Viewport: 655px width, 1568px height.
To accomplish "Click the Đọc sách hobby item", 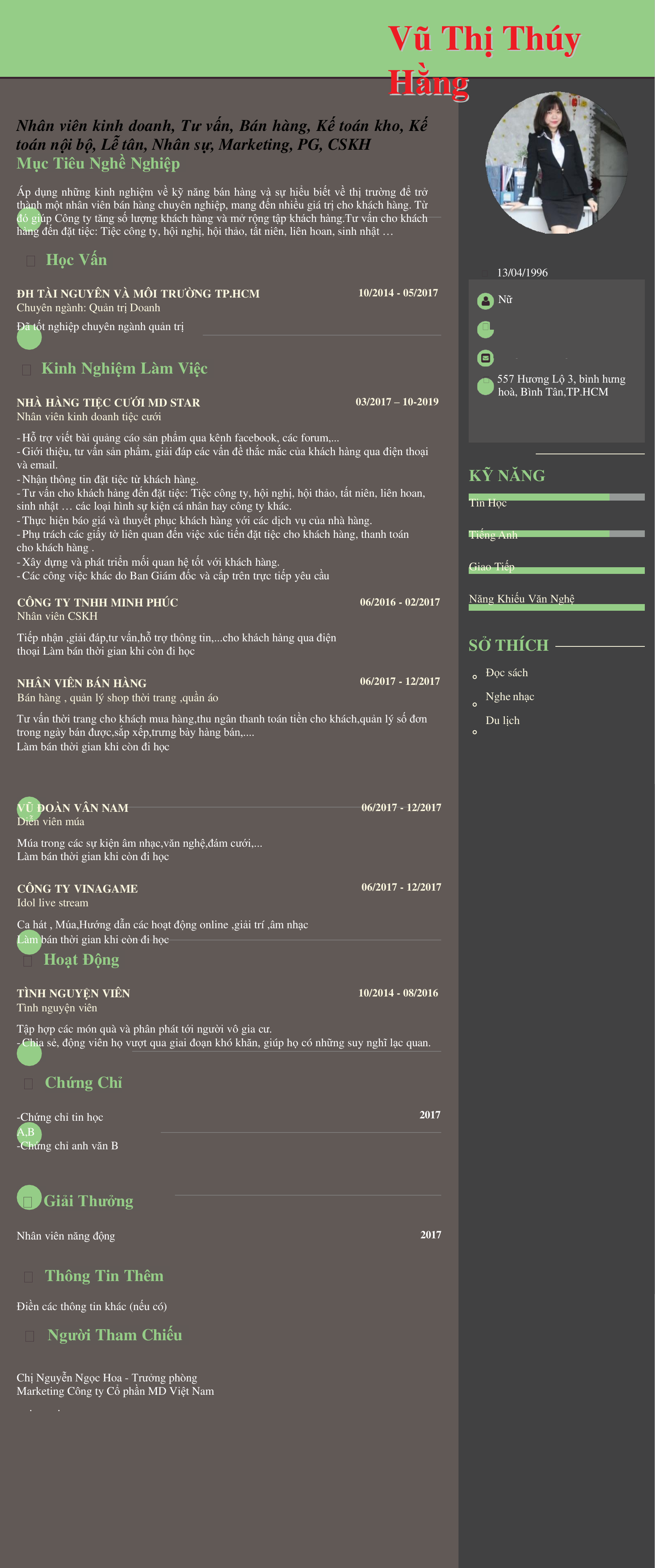I will [506, 673].
